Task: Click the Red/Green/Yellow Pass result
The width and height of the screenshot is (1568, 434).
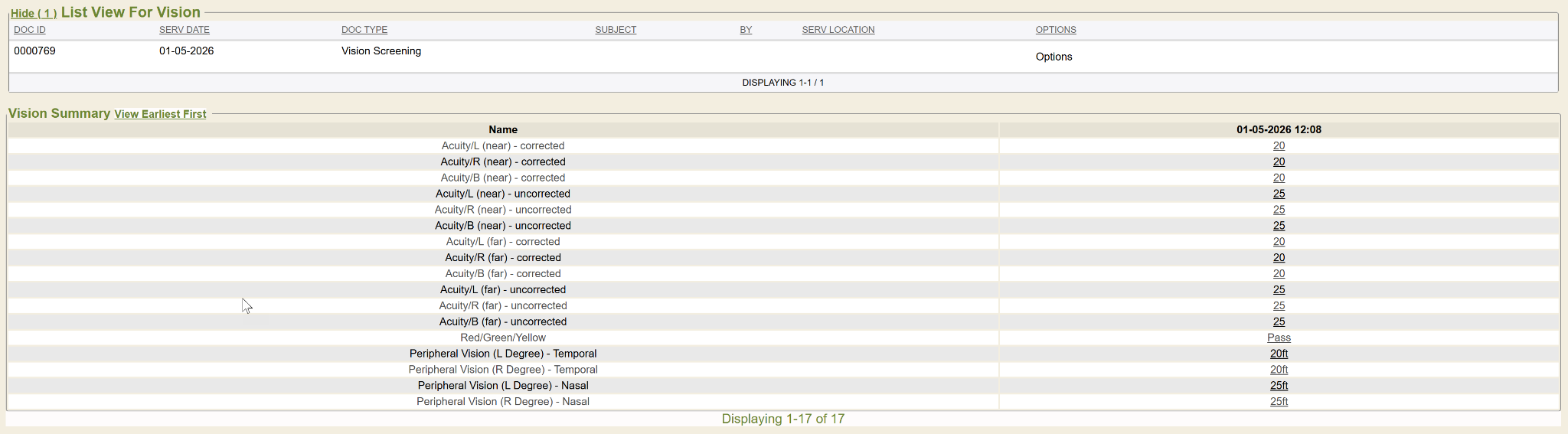Action: tap(1279, 338)
